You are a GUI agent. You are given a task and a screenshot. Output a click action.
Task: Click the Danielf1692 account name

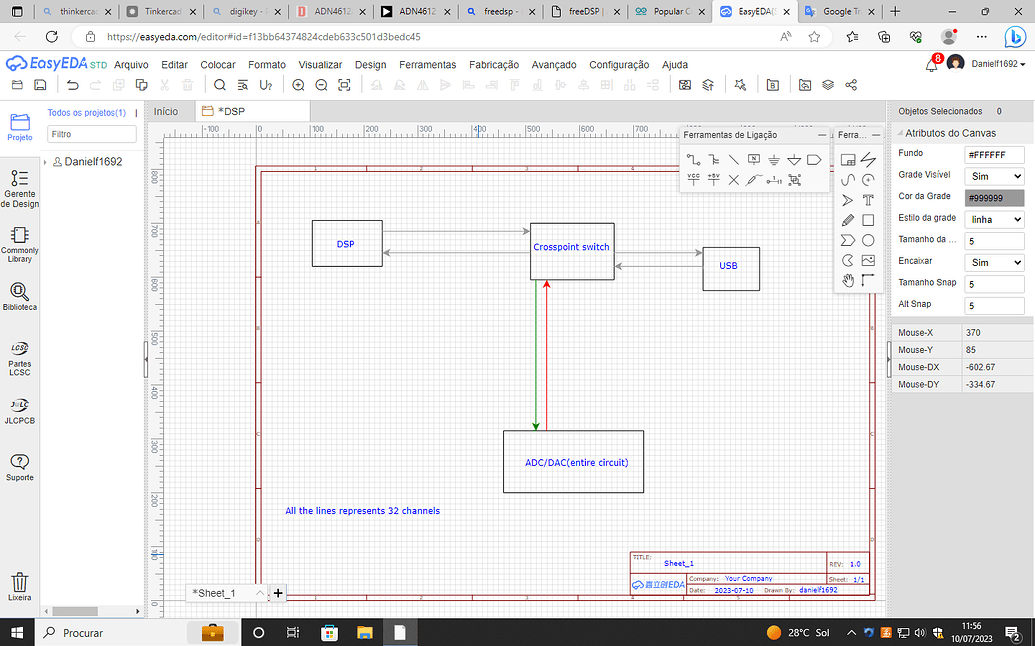[996, 64]
